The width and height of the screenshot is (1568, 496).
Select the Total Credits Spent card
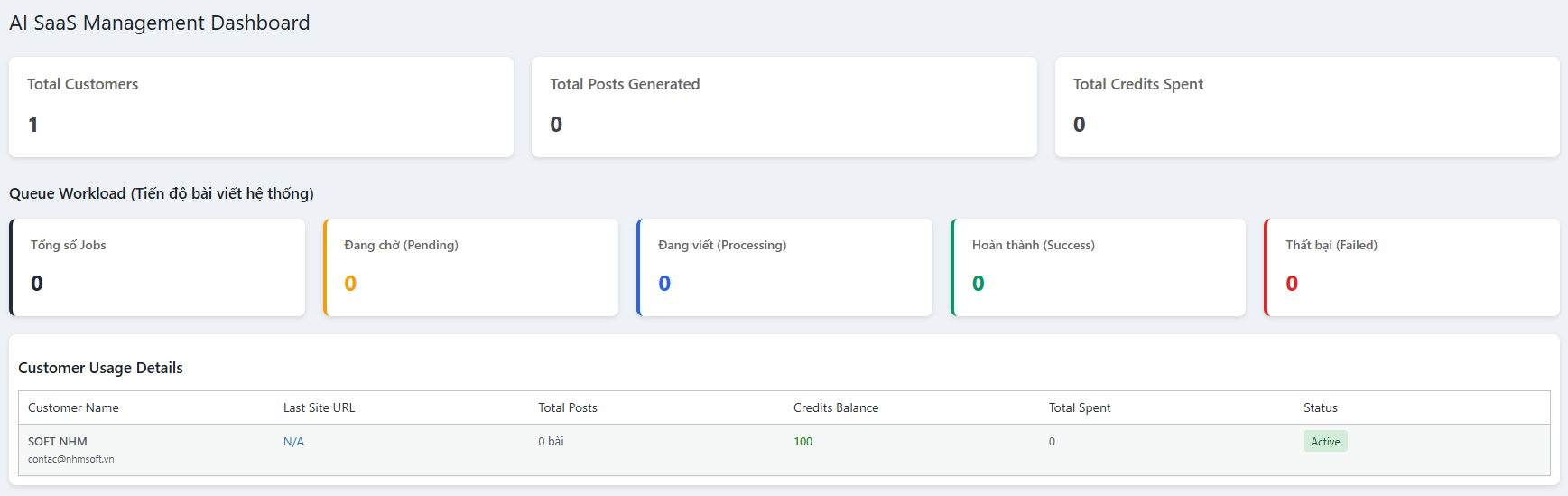[x=1306, y=107]
